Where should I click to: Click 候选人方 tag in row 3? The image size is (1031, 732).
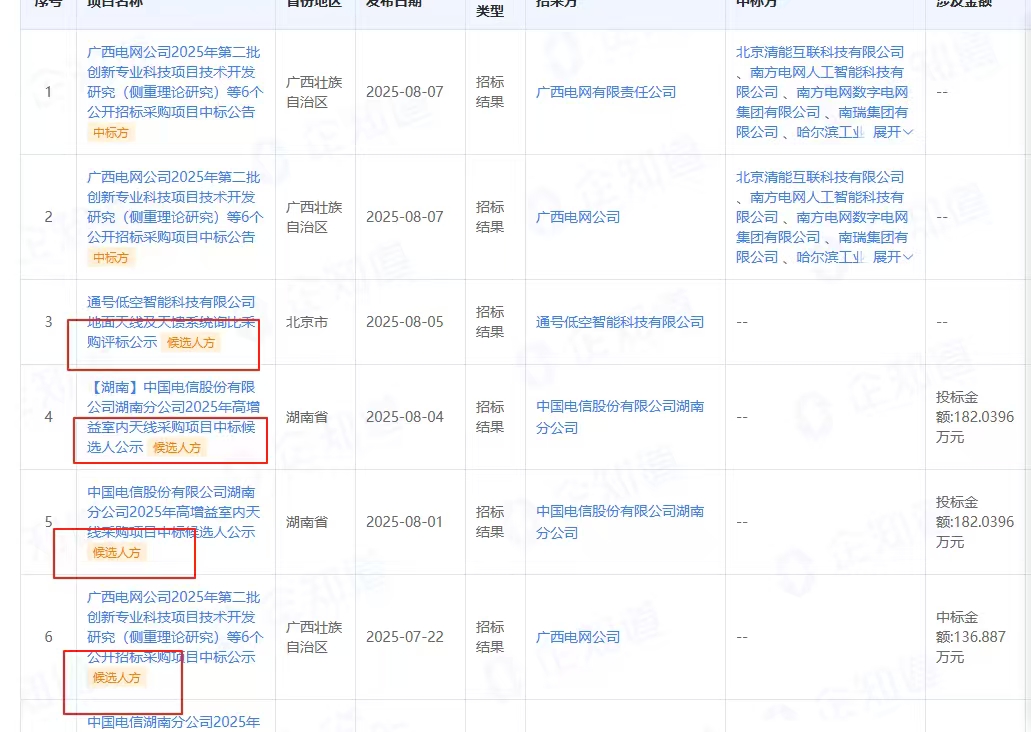[x=191, y=343]
